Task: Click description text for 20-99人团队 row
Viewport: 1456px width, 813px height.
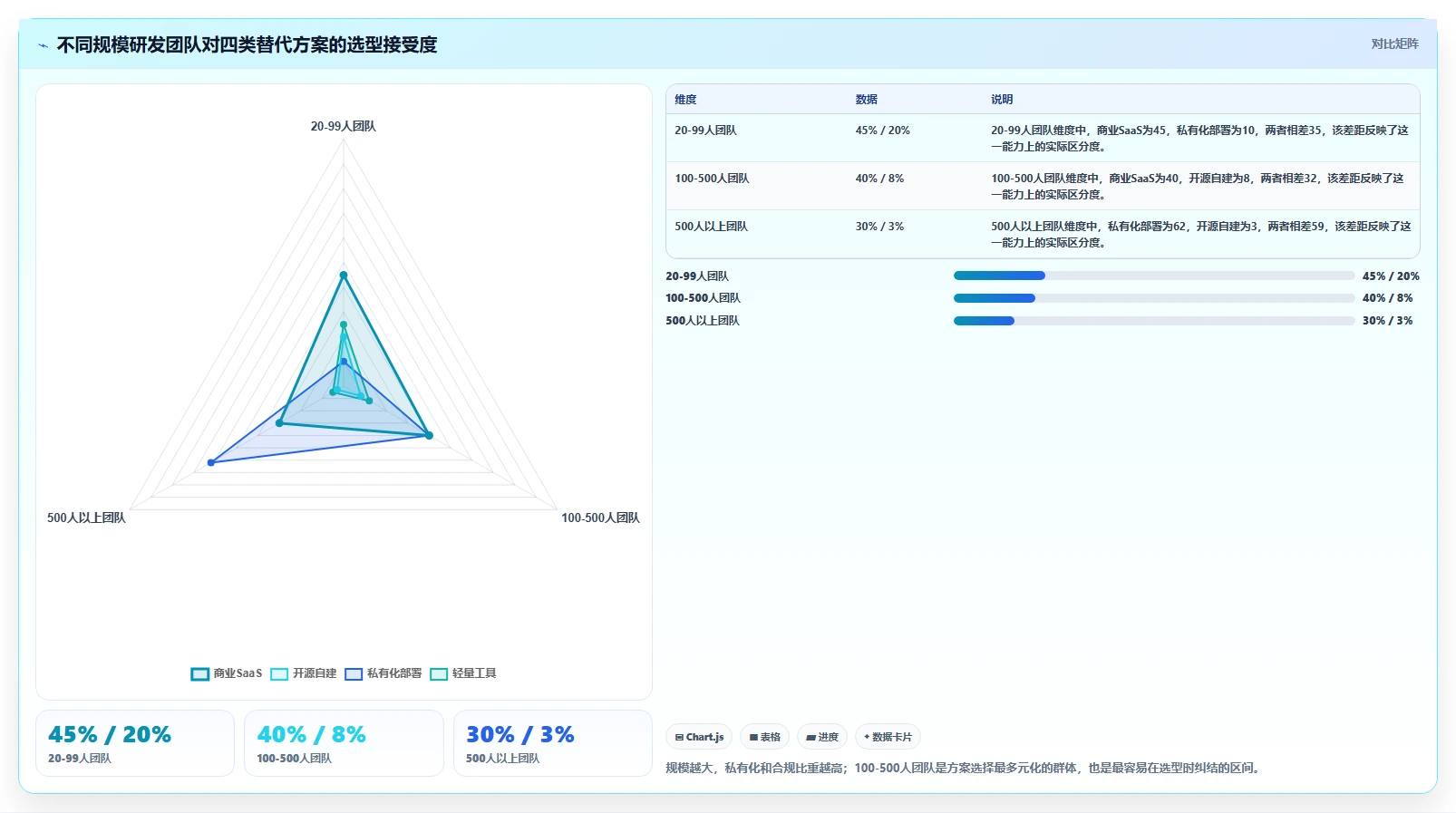Action: [1200, 139]
